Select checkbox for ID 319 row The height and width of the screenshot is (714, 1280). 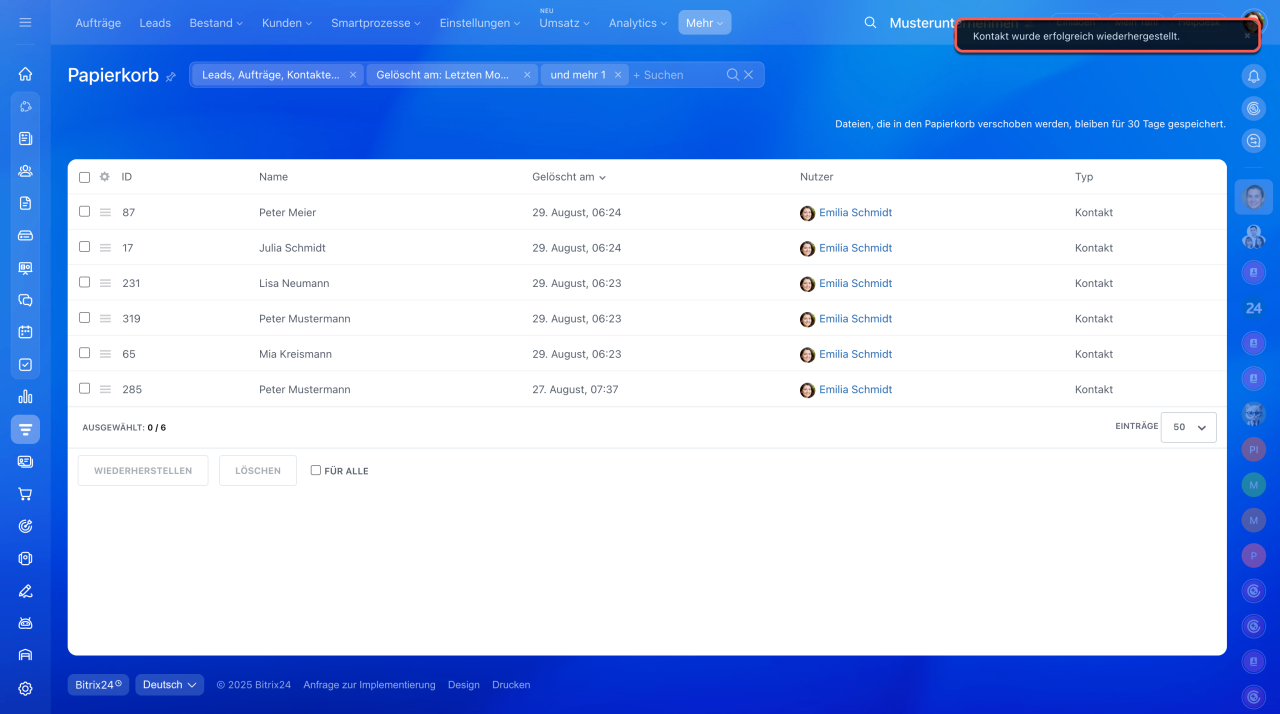pos(84,318)
